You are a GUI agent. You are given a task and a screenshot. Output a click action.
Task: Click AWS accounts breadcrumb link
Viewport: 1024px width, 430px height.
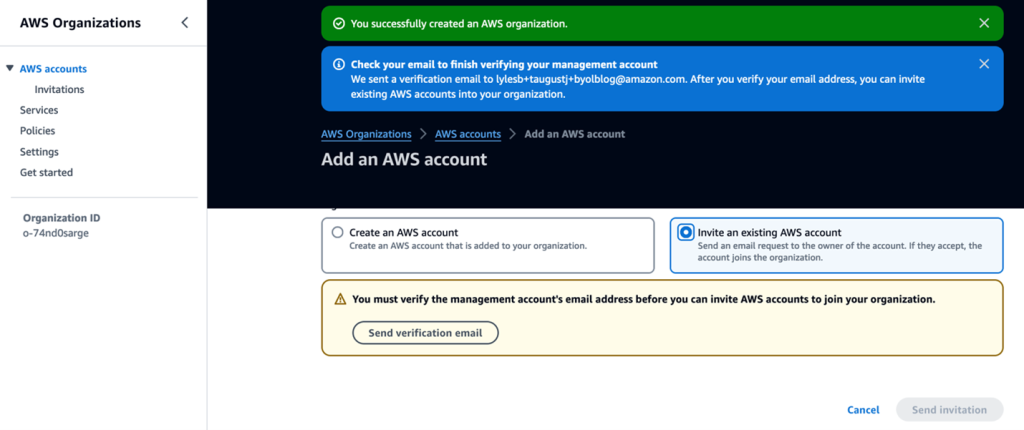[468, 134]
